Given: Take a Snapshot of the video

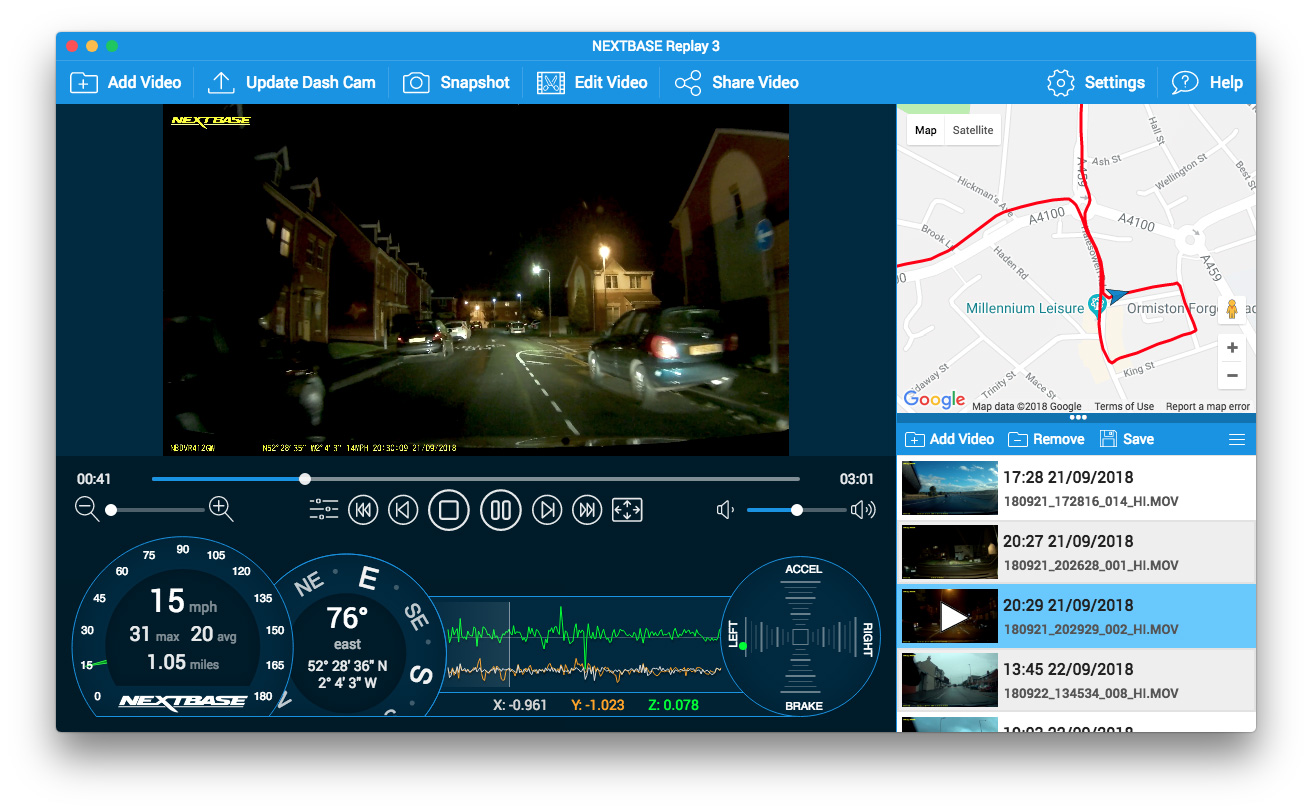Looking at the screenshot, I should coord(457,83).
